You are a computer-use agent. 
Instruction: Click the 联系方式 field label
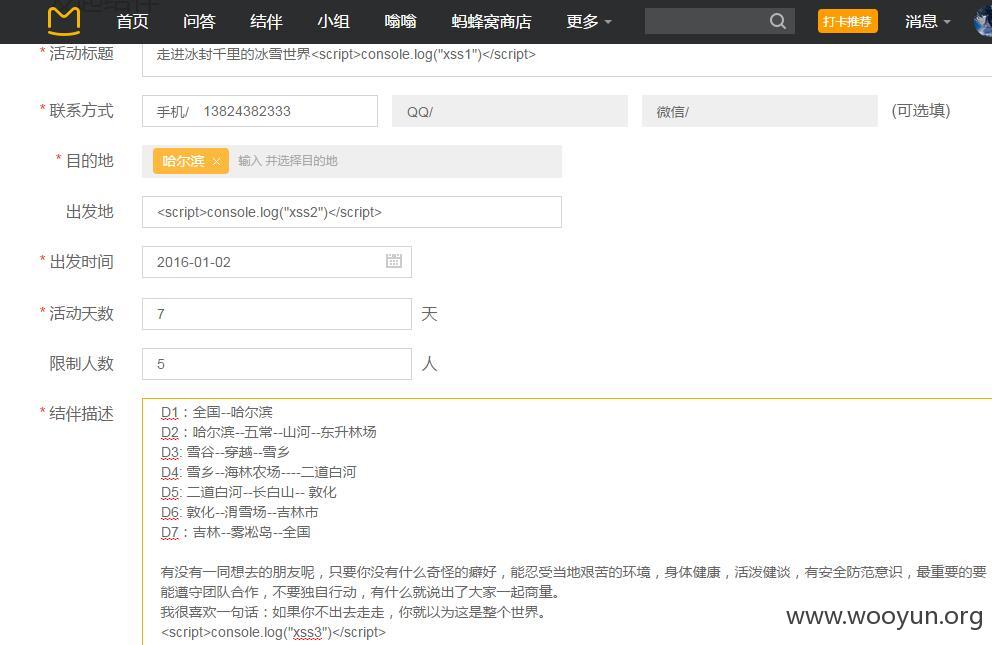click(81, 111)
